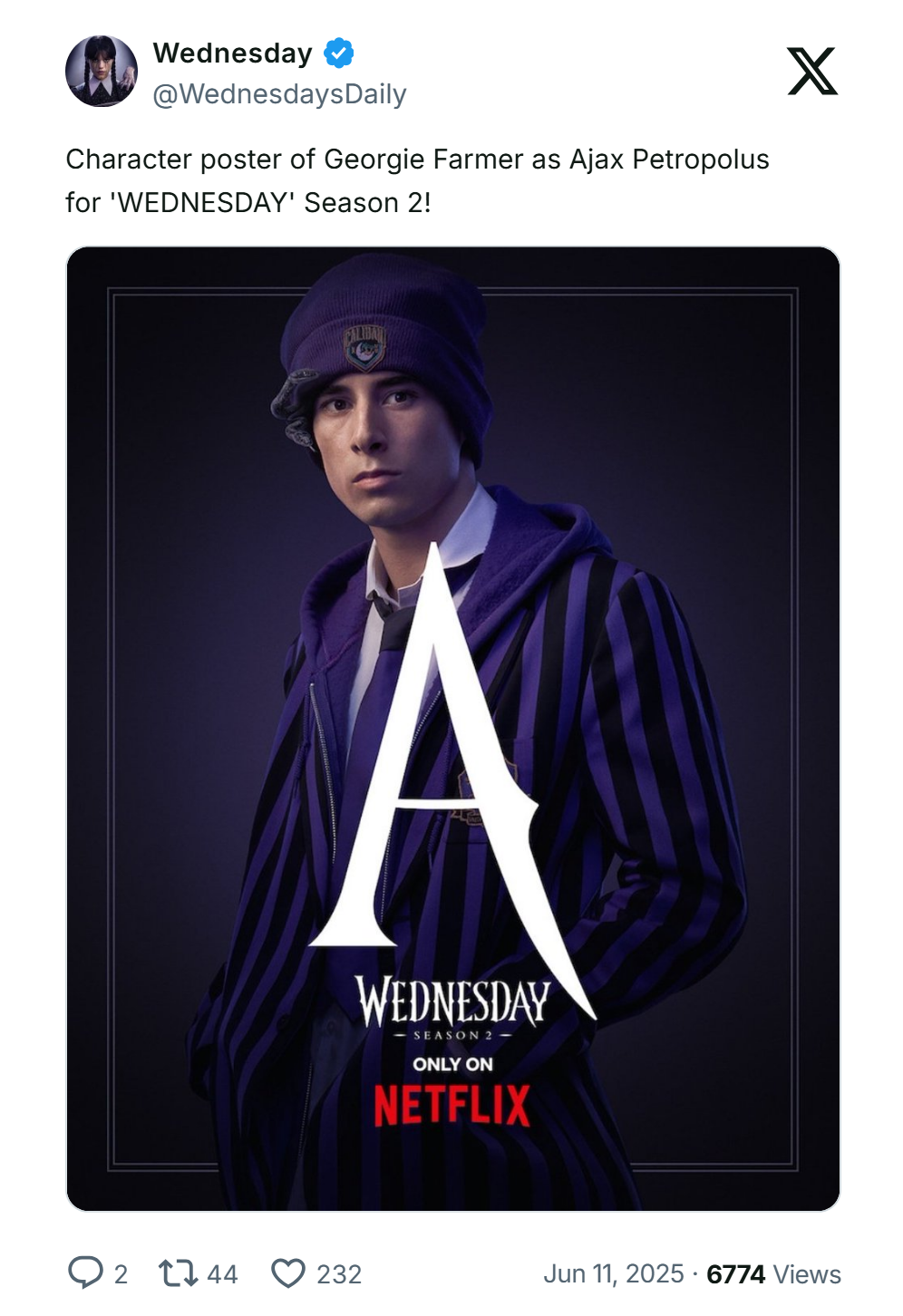The image size is (903, 1316).
Task: Click the reply count number 2
Action: coord(121,1274)
